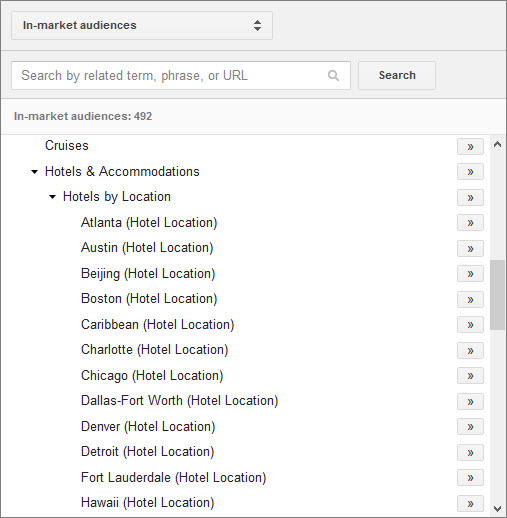Focus the related term search field
Screen dimensions: 507x518
[181, 75]
